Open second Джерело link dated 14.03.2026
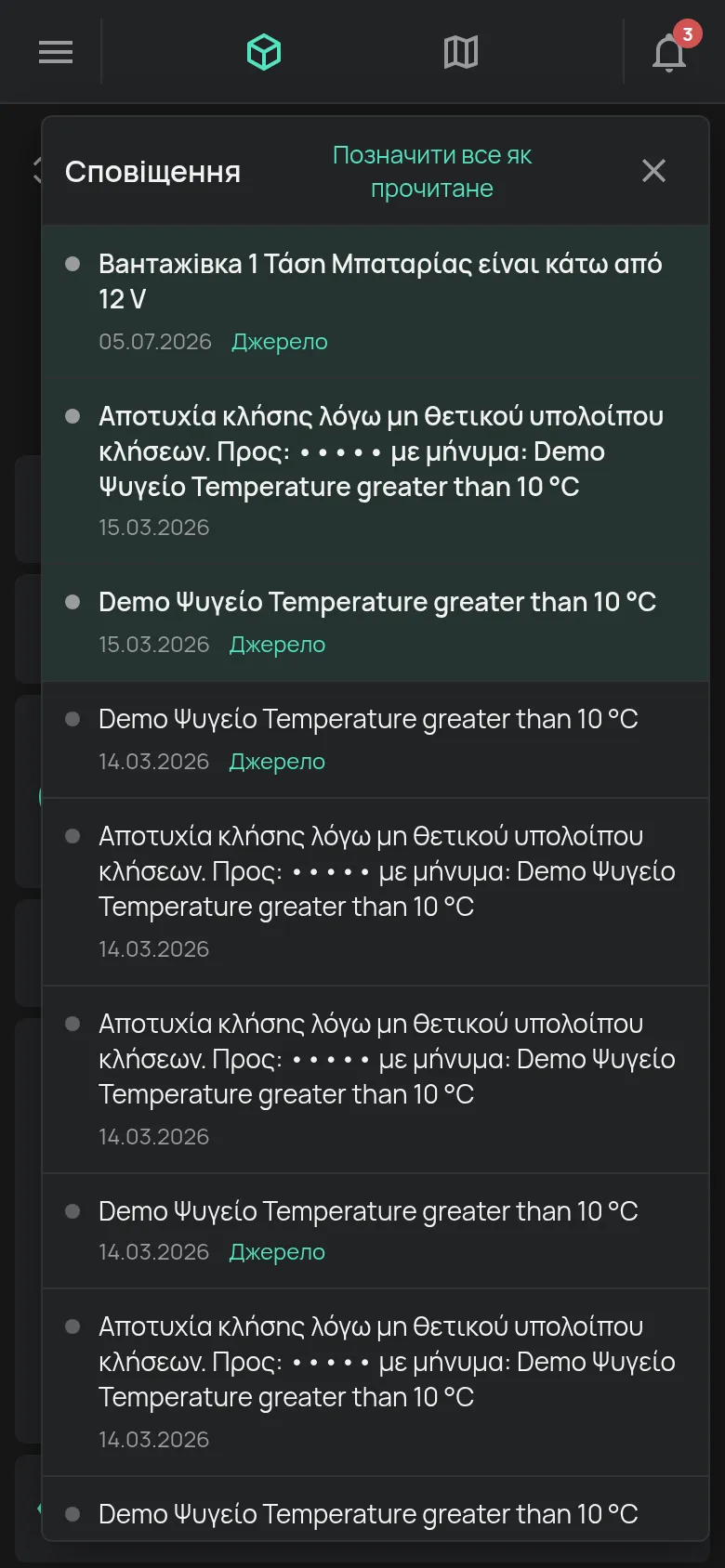This screenshot has width=725, height=1568. click(x=278, y=1252)
